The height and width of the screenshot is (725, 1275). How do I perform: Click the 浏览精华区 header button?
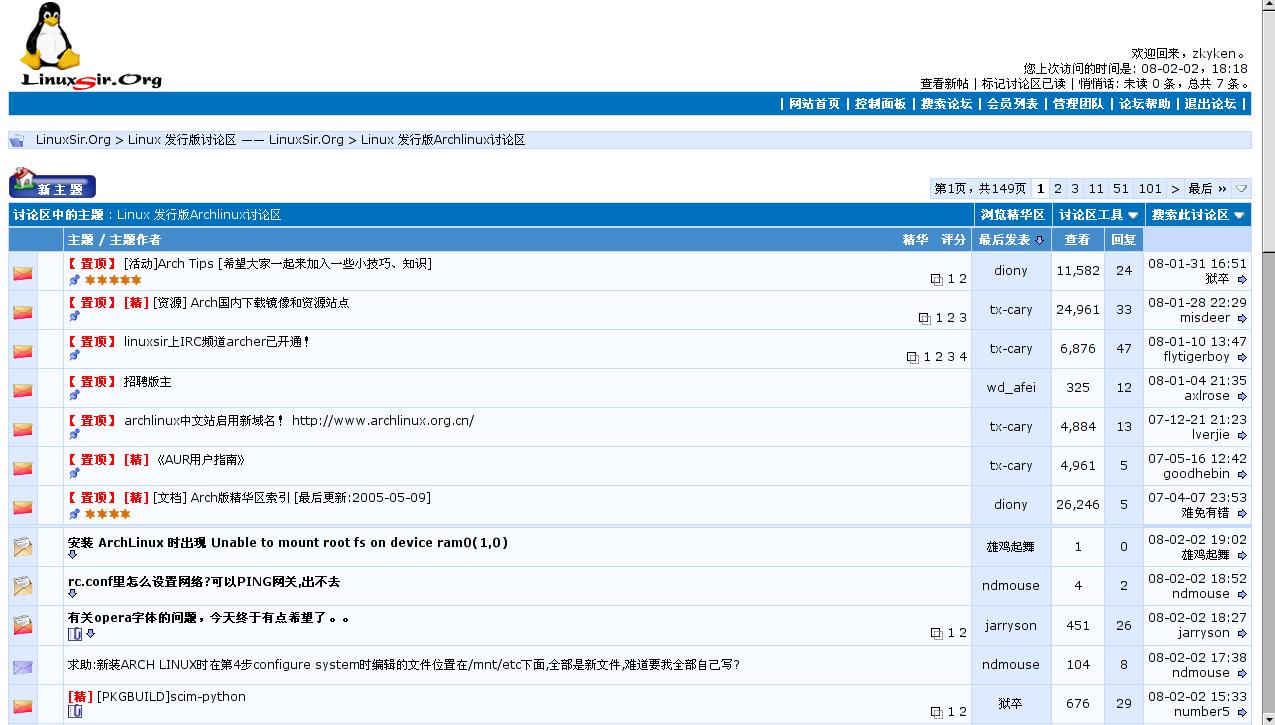coord(1012,215)
